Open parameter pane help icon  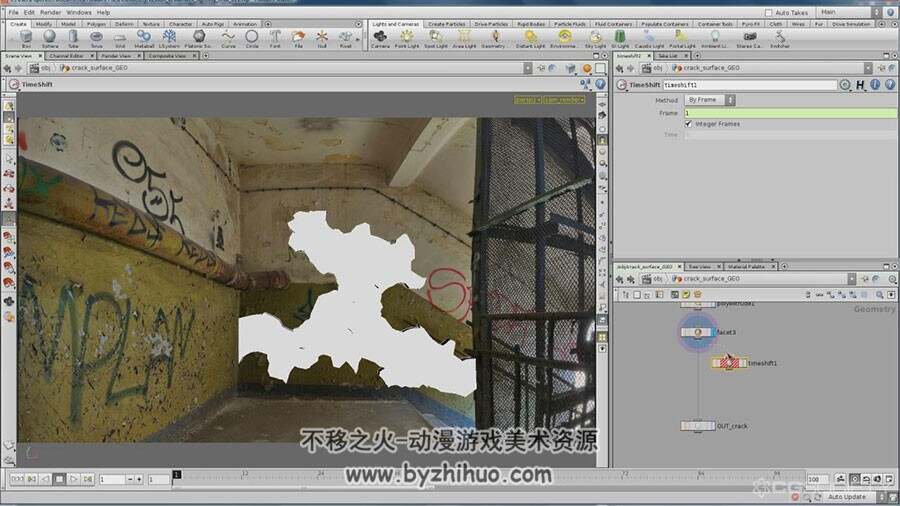tap(890, 84)
